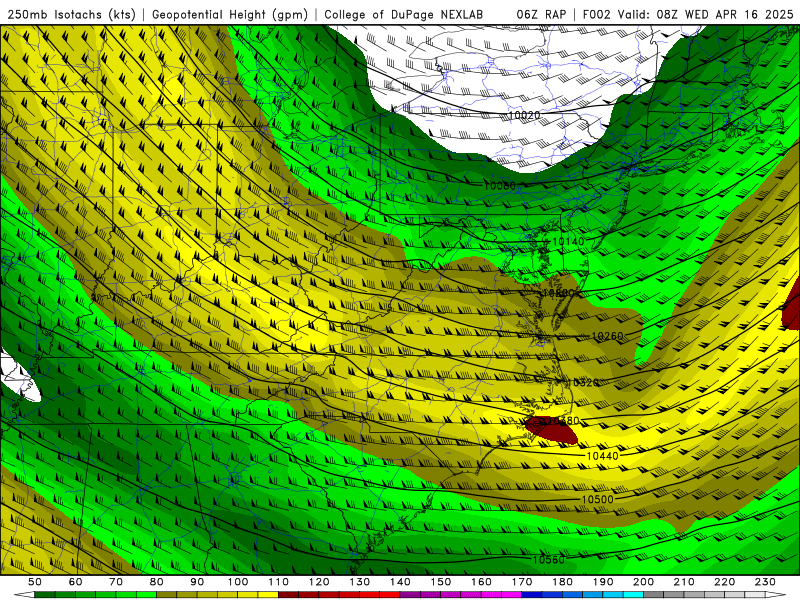
Task: Click the 'College of DuPage NEXLAB' header text
Action: pyautogui.click(x=404, y=15)
